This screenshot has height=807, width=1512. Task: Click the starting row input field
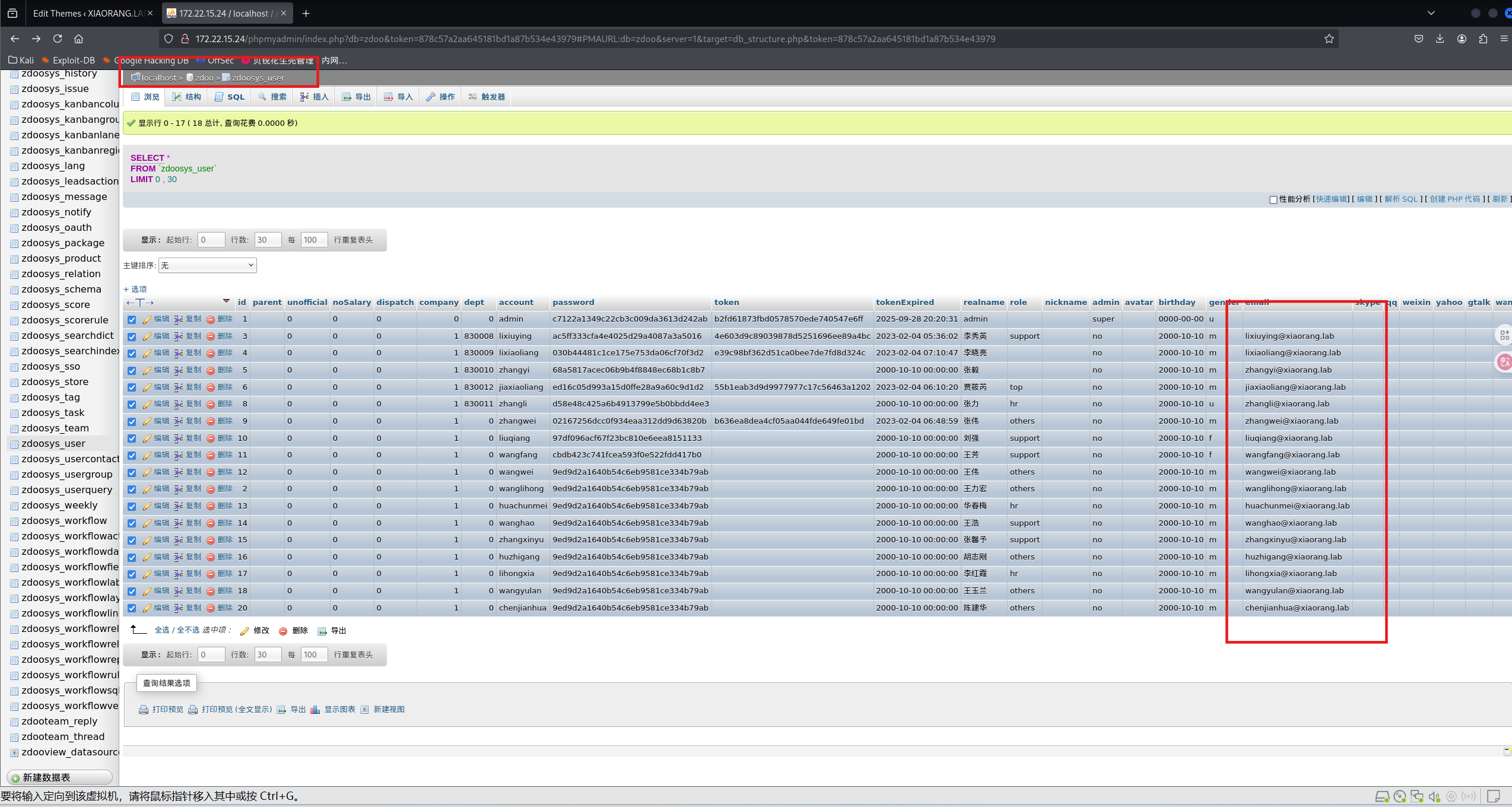coord(211,240)
